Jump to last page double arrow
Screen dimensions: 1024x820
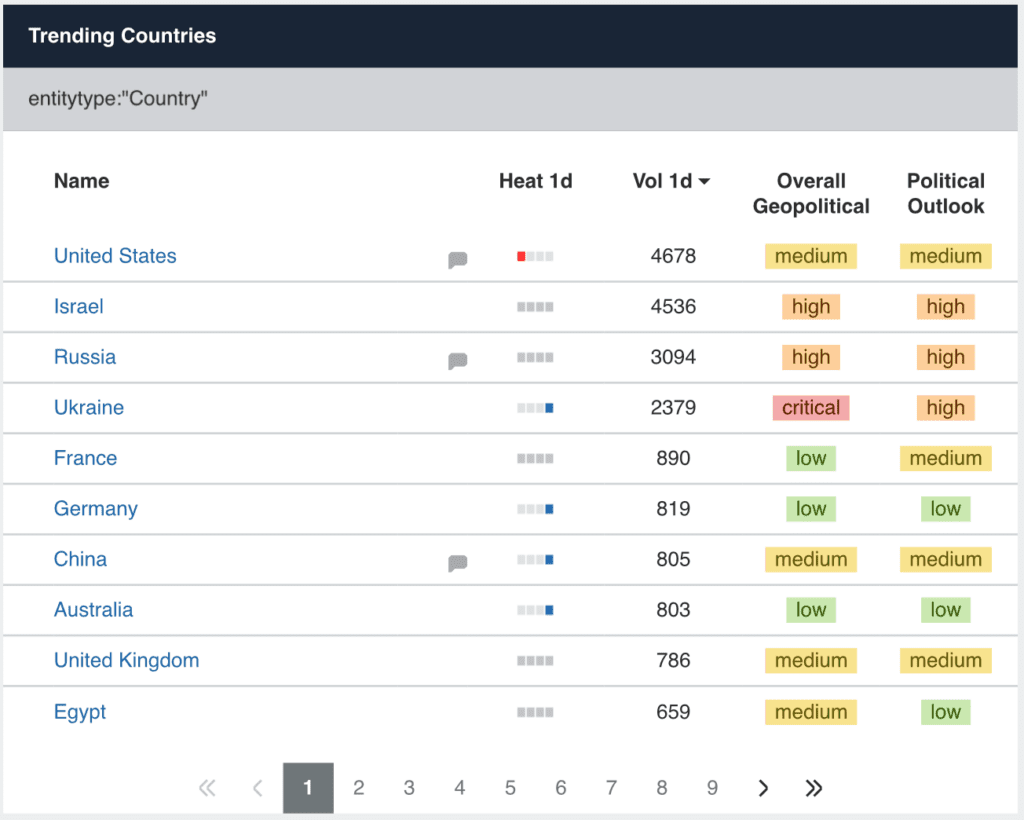(814, 788)
